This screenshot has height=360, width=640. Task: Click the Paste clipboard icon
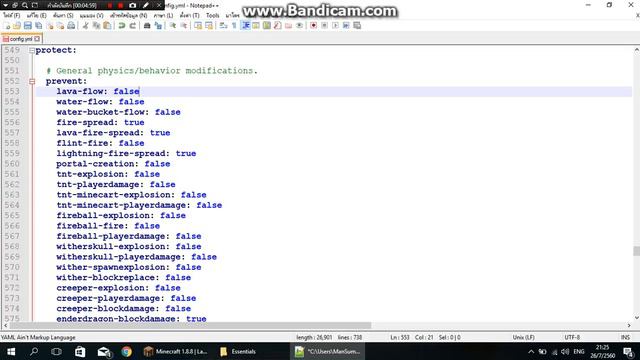point(107,26)
